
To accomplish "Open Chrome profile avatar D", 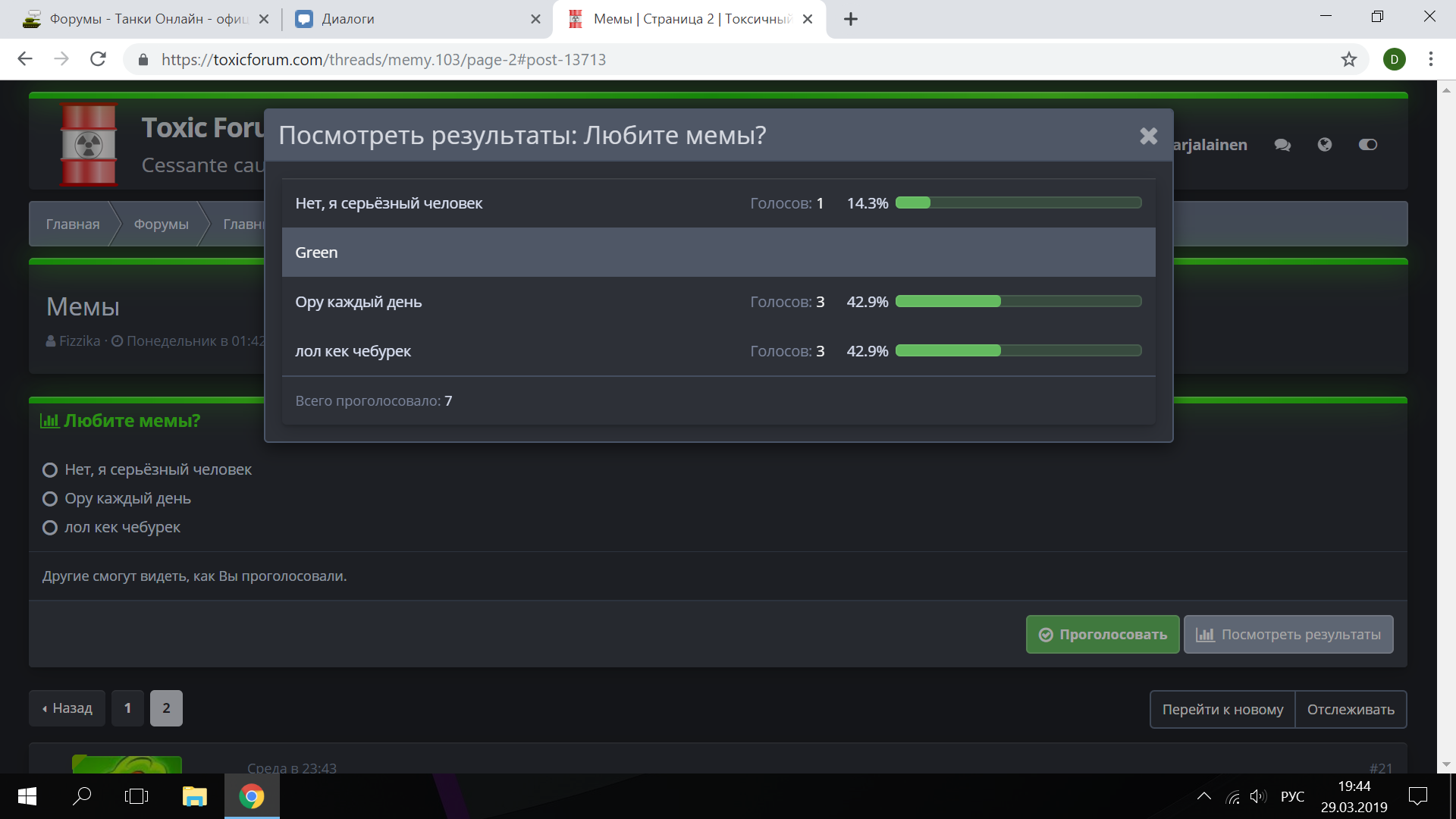I will point(1394,59).
